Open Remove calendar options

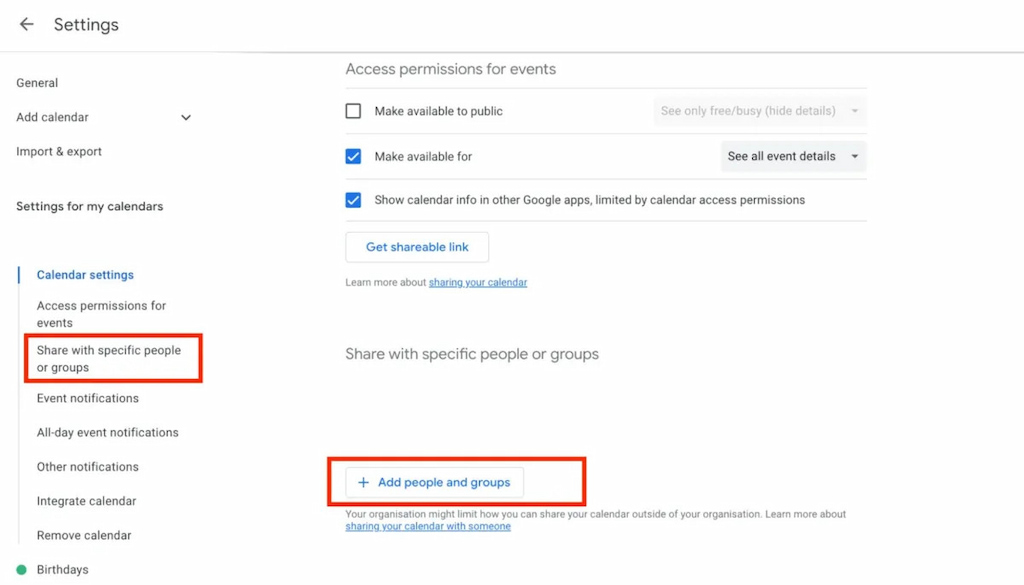pyautogui.click(x=84, y=535)
